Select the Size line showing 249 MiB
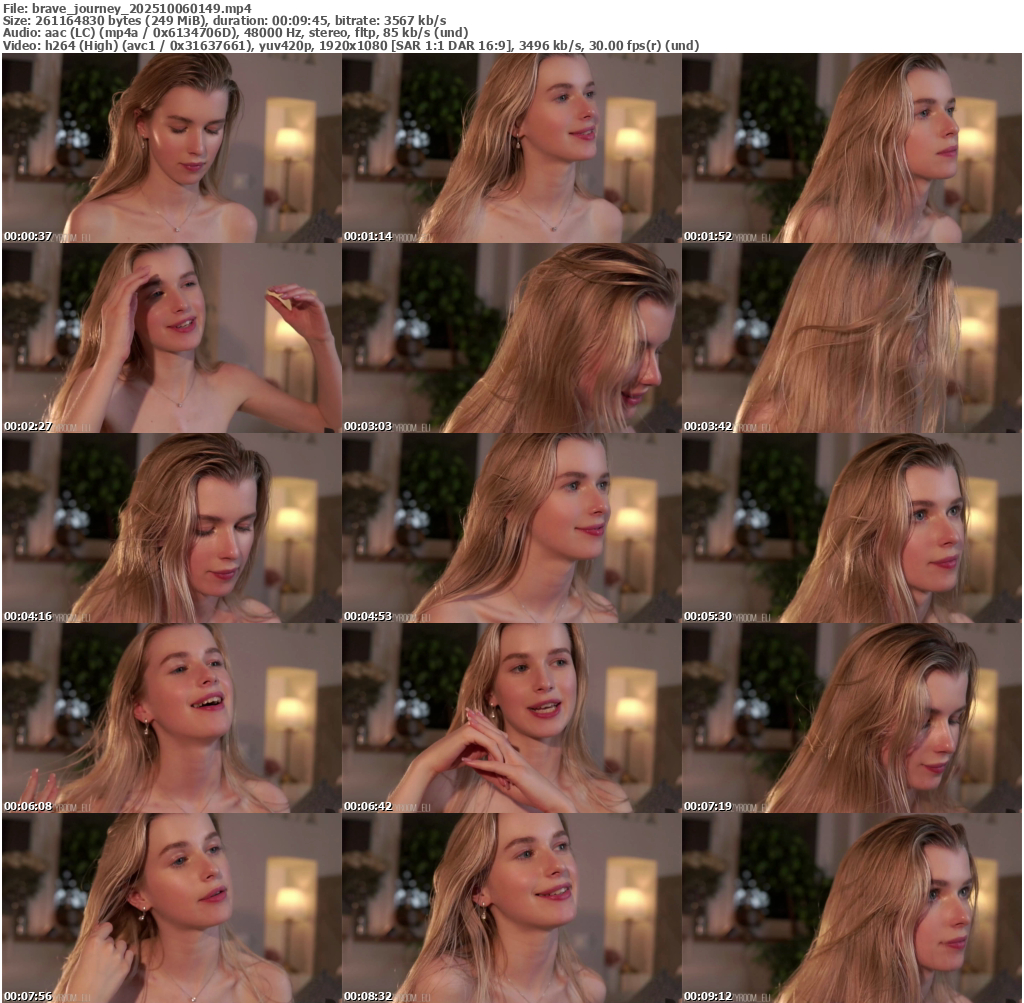 225,20
